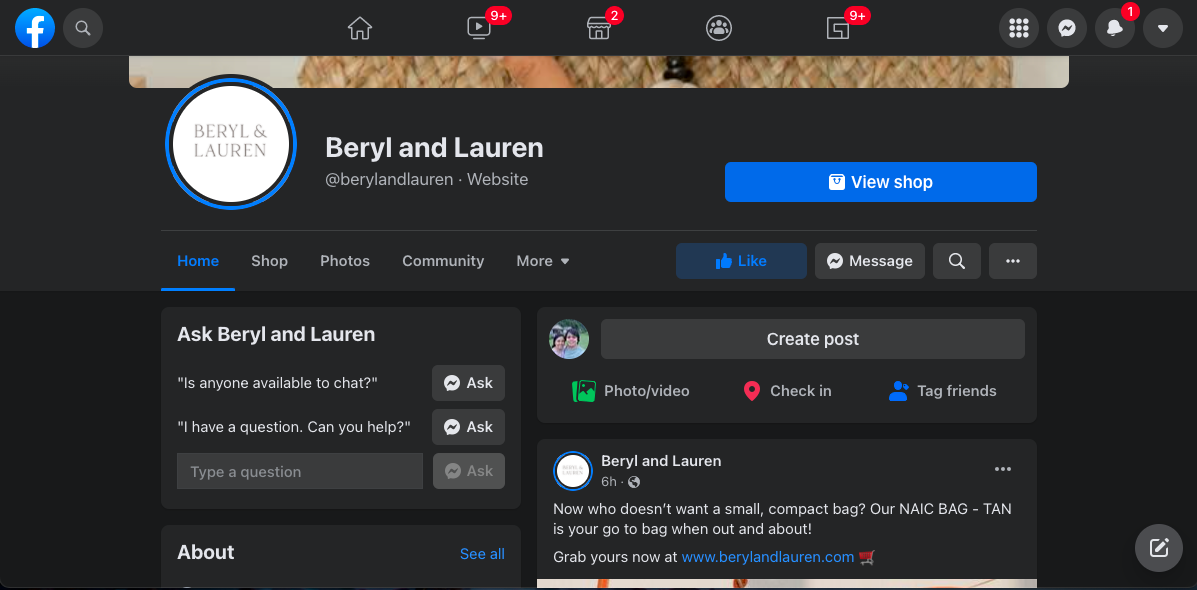This screenshot has height=590, width=1197.
Task: Click the Beryl and Lauren page title
Action: [x=434, y=147]
